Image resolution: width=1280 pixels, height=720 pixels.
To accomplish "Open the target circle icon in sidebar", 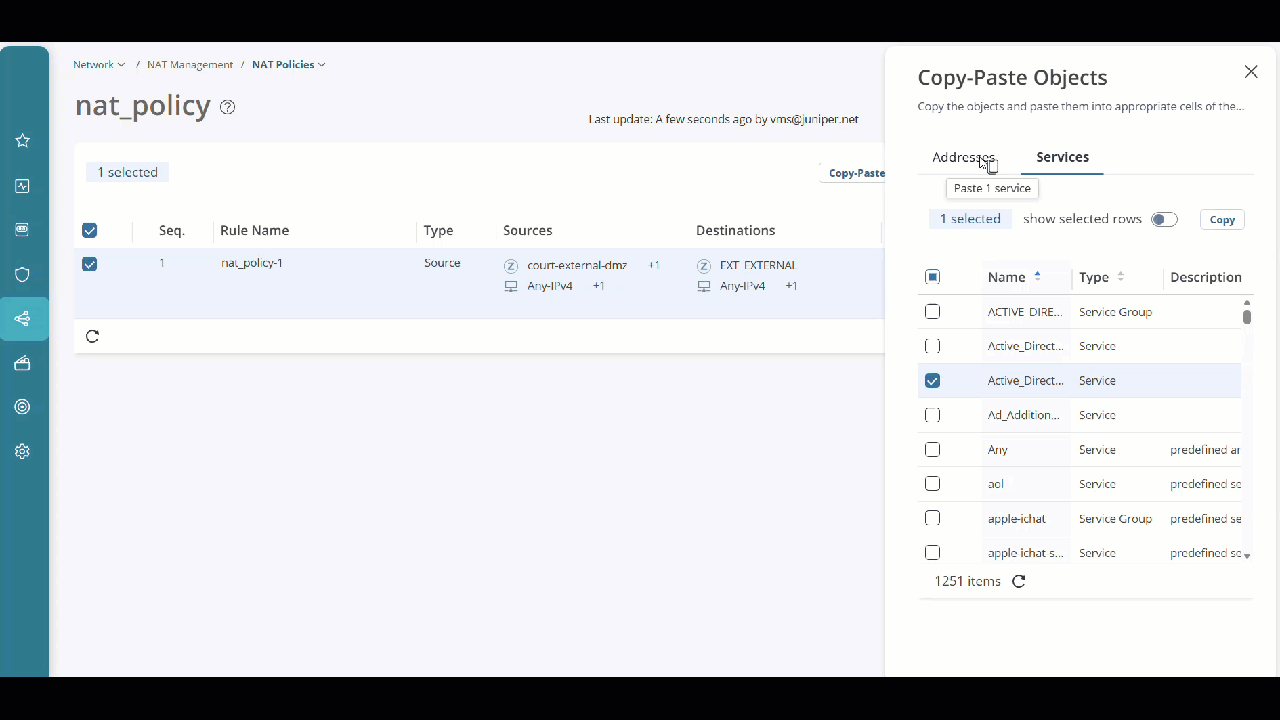I will (x=22, y=407).
